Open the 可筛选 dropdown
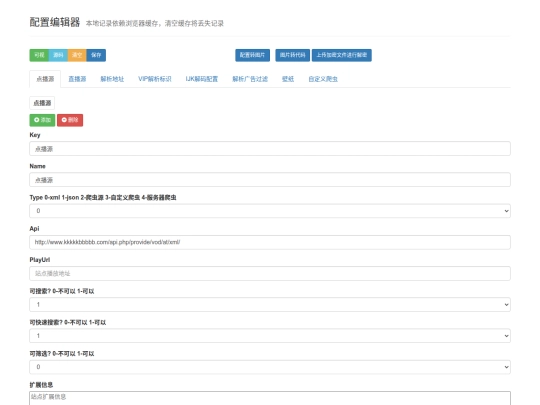 270,367
